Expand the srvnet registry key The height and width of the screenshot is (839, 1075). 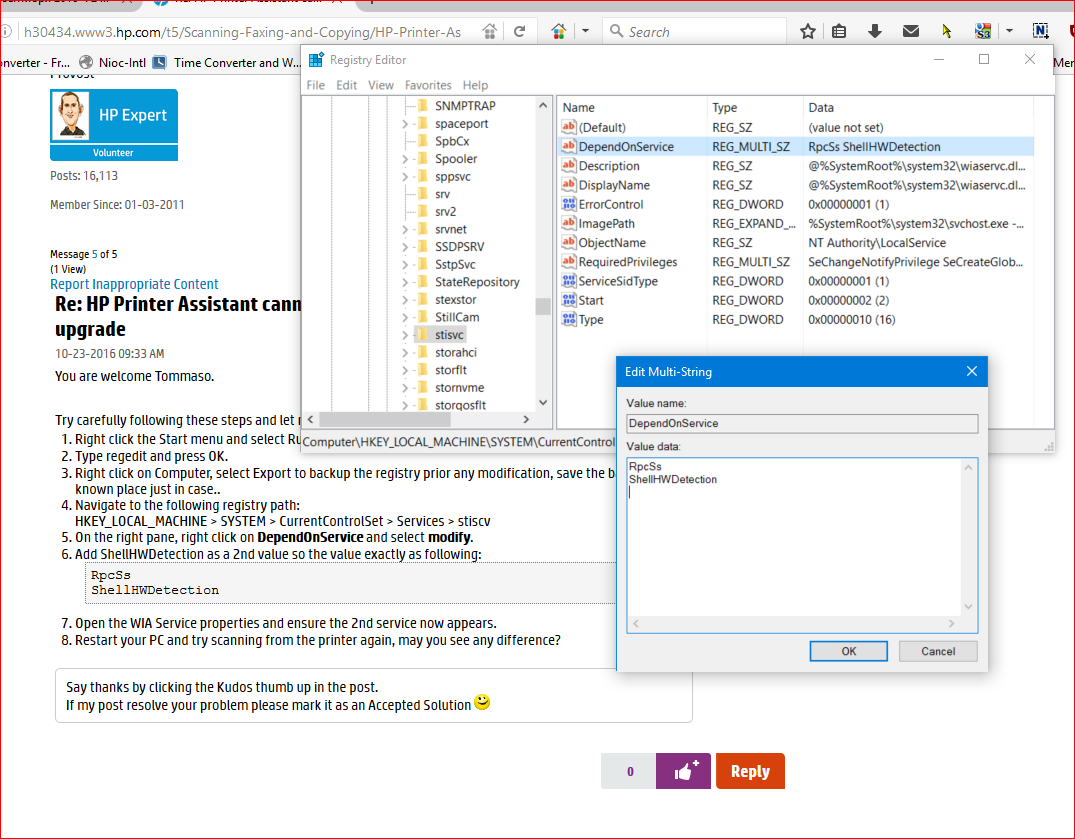click(404, 230)
